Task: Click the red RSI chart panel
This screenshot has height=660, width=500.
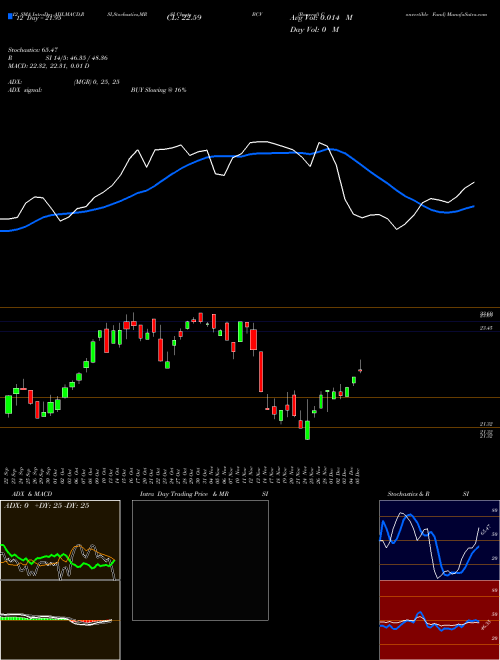Action: 439,620
